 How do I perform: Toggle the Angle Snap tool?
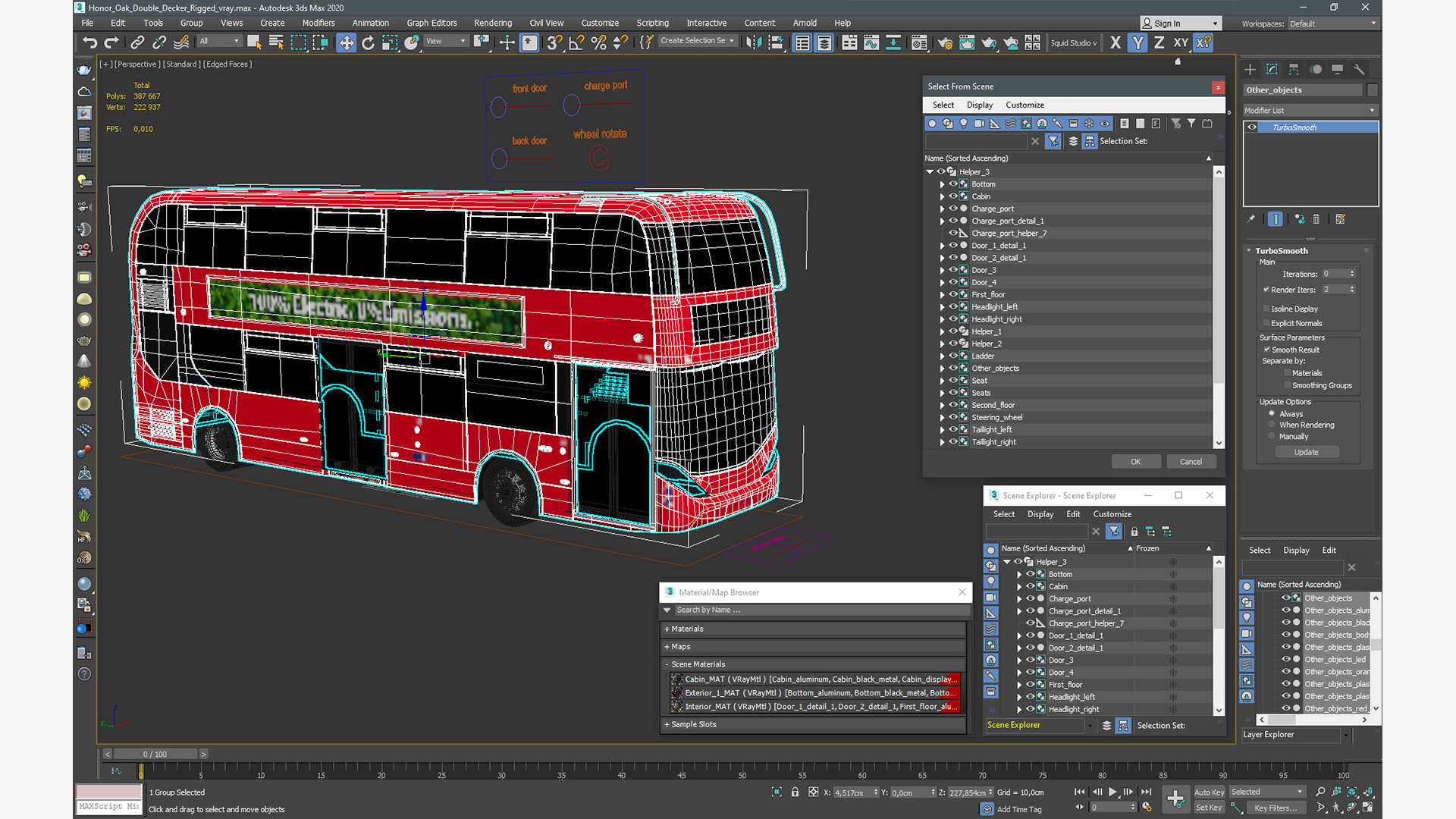pos(576,42)
